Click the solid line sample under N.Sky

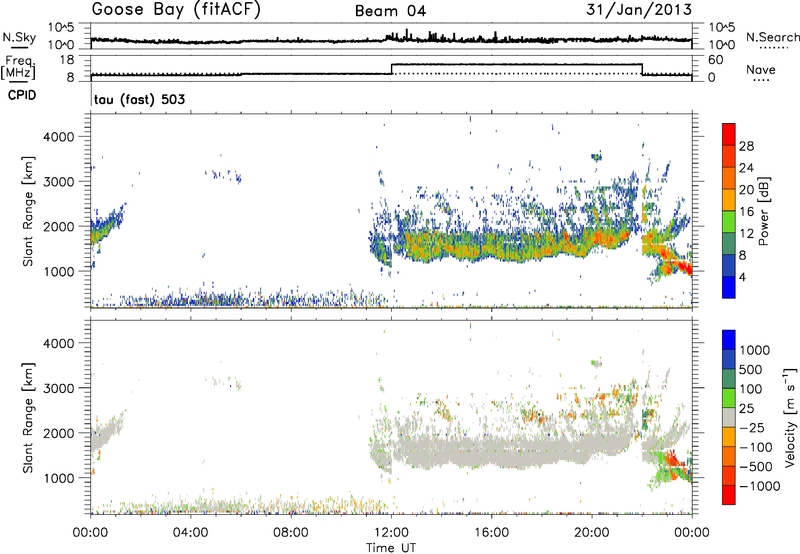[19, 47]
